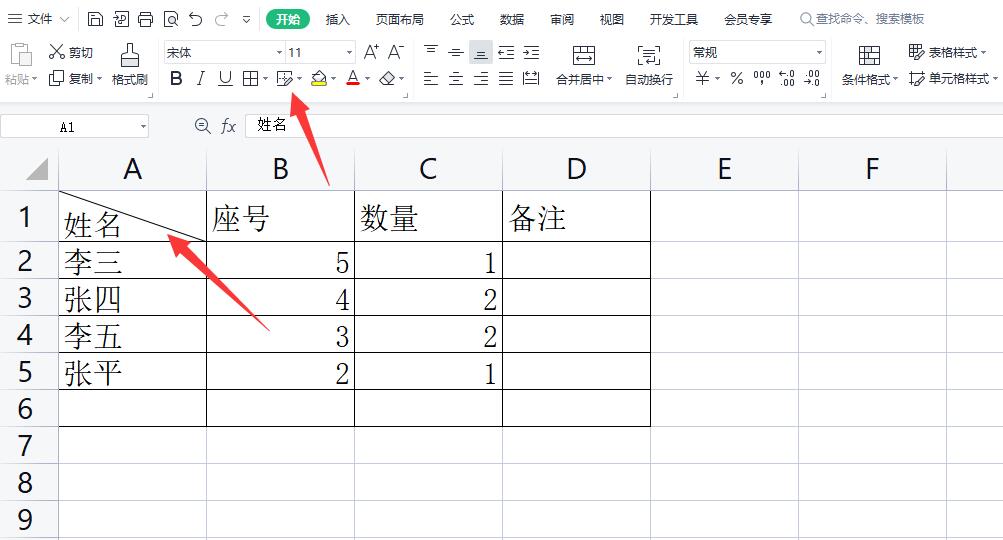Switch to 插入 tab
The image size is (1003, 540).
[337, 20]
